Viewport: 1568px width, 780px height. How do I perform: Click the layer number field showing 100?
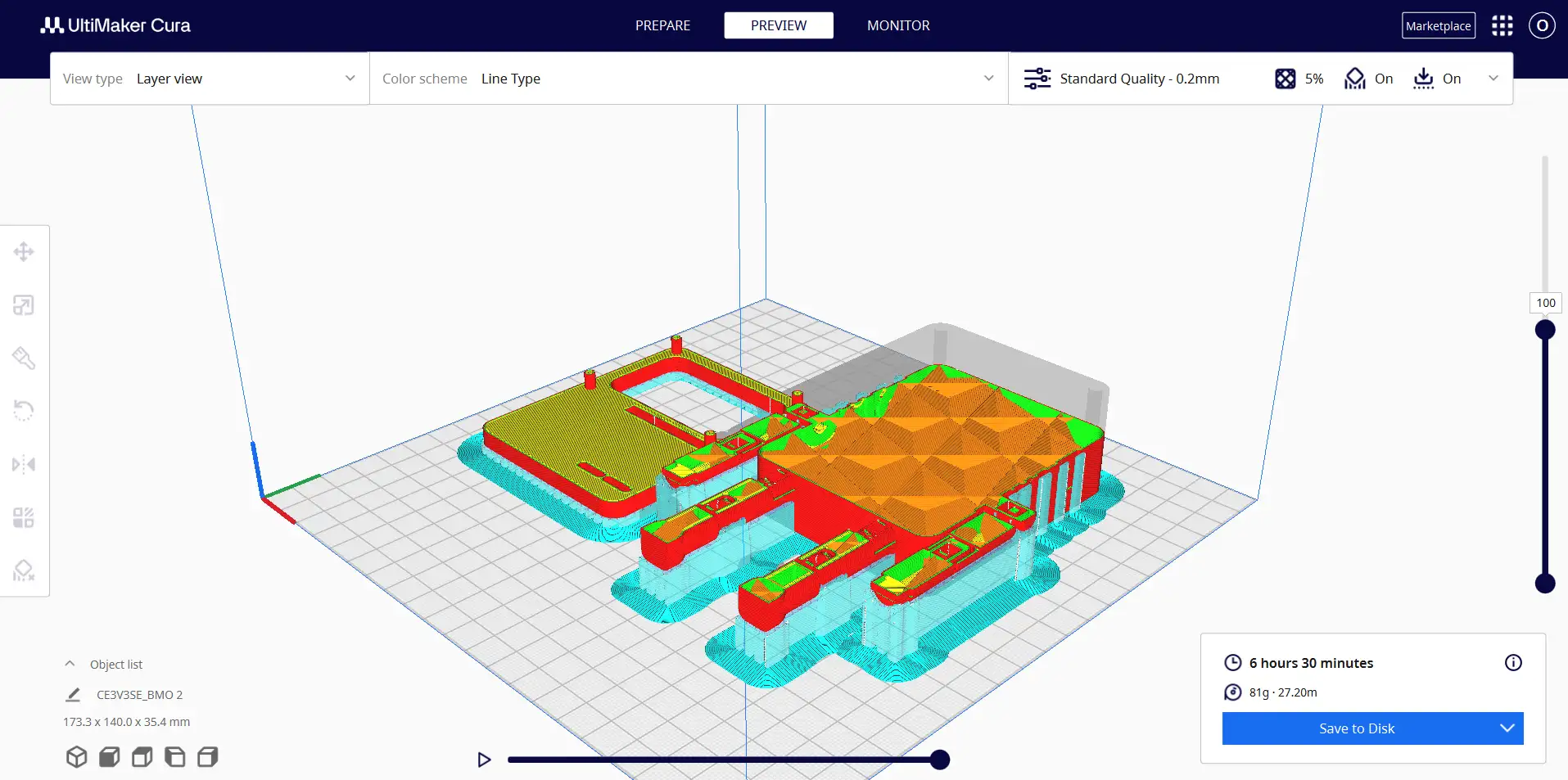[x=1546, y=303]
